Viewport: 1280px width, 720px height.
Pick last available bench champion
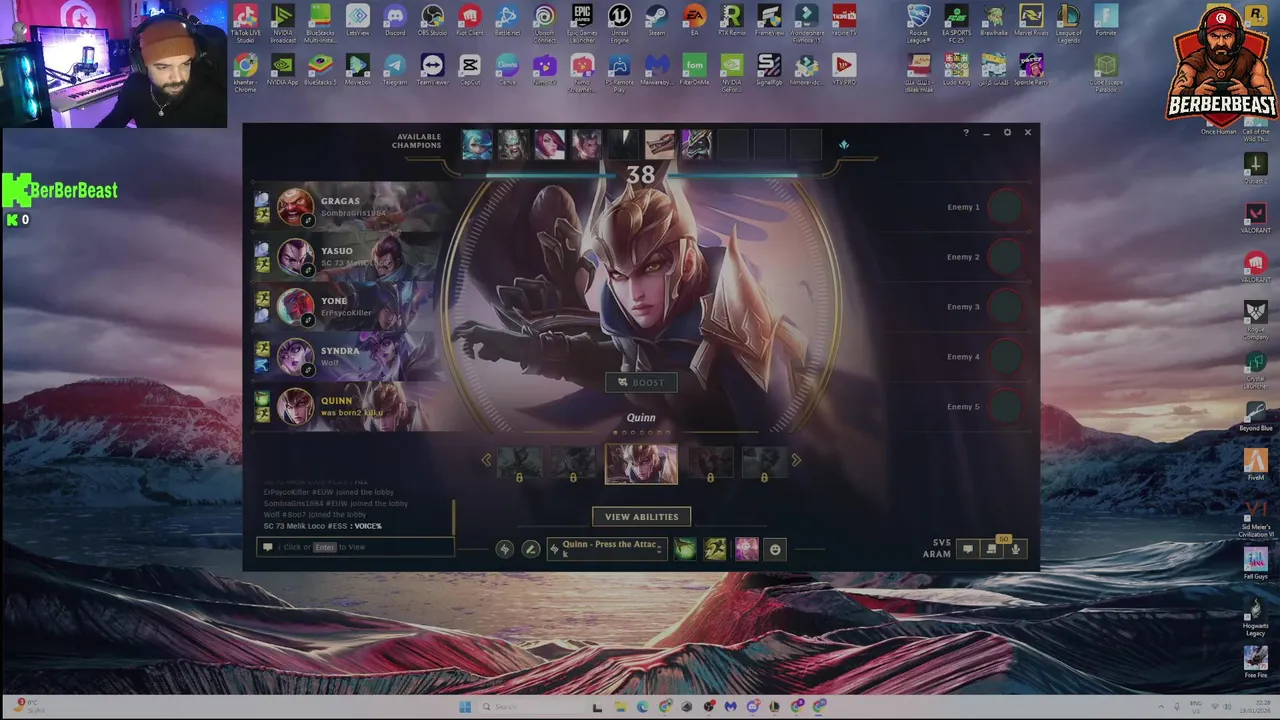coord(696,145)
